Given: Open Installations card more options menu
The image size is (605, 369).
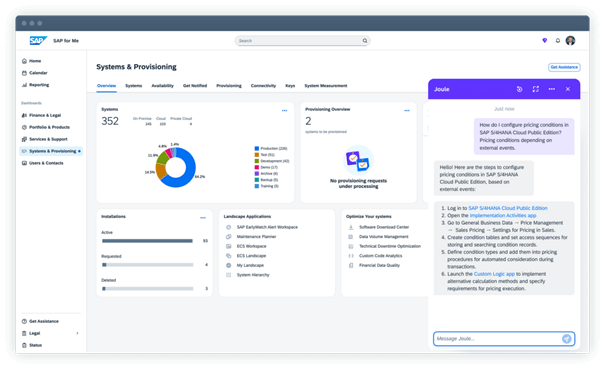Looking at the screenshot, I should (x=203, y=218).
